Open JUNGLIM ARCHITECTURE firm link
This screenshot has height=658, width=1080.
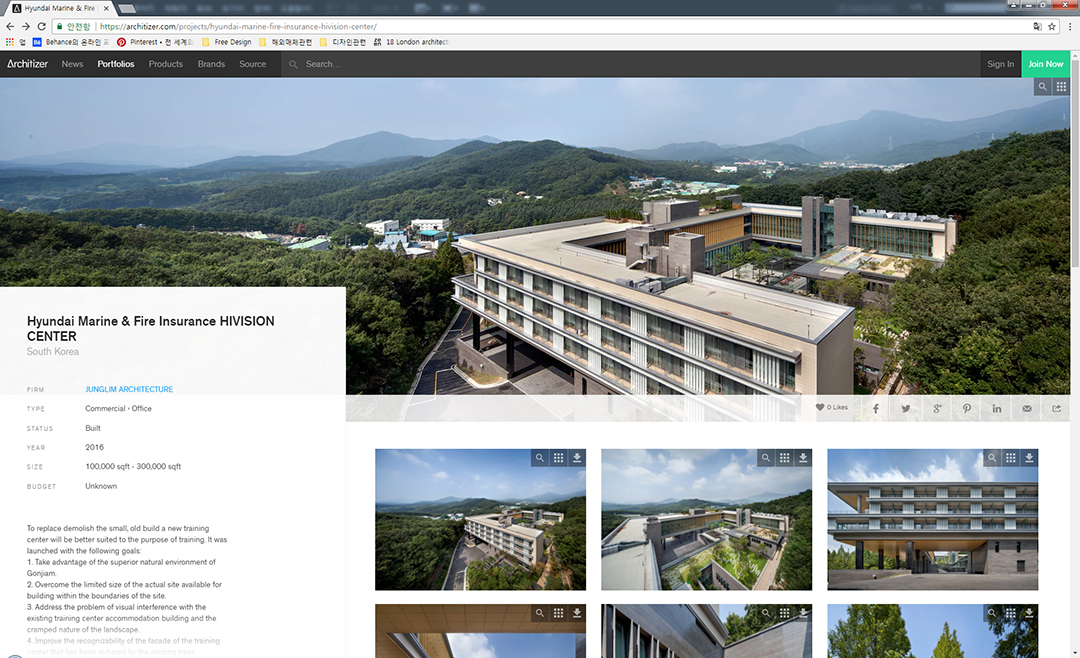tap(129, 389)
